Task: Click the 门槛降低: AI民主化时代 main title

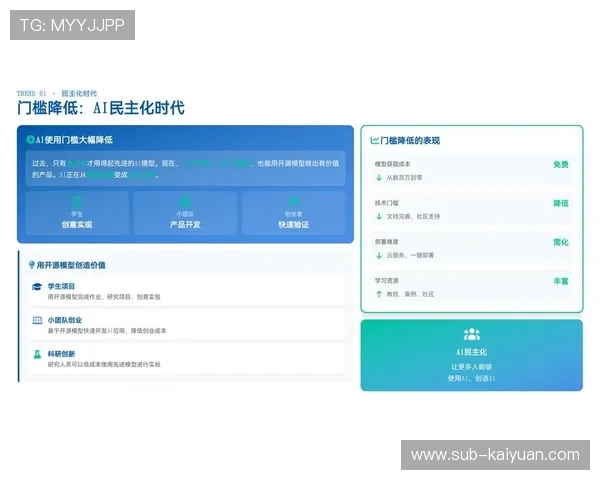Action: click(101, 108)
